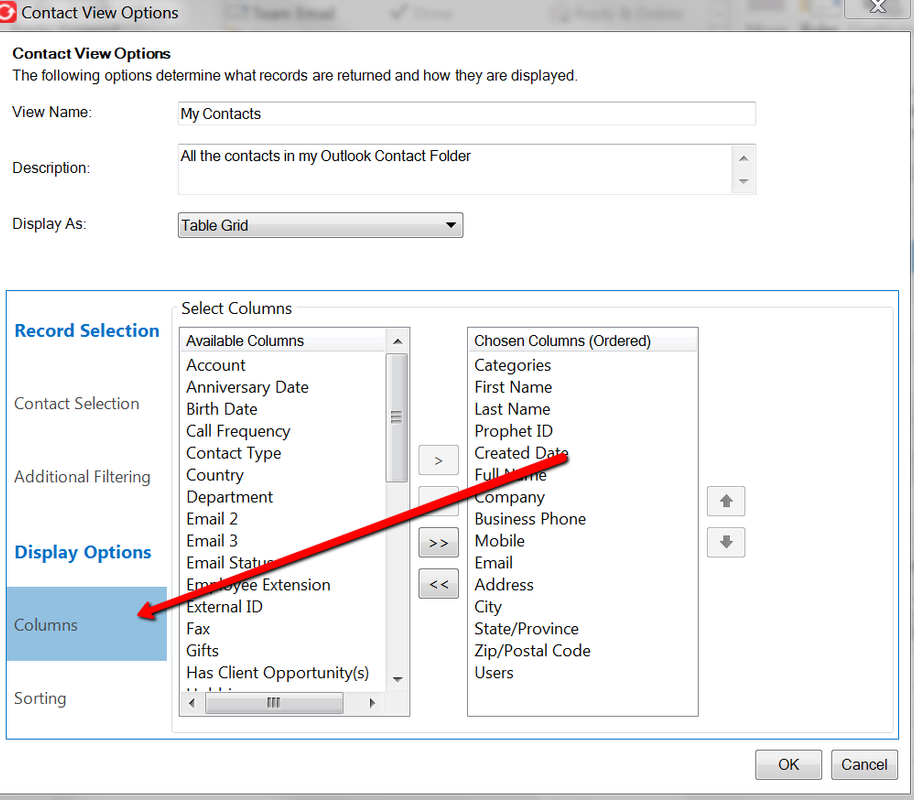Click the move column up arrow button

pos(726,501)
